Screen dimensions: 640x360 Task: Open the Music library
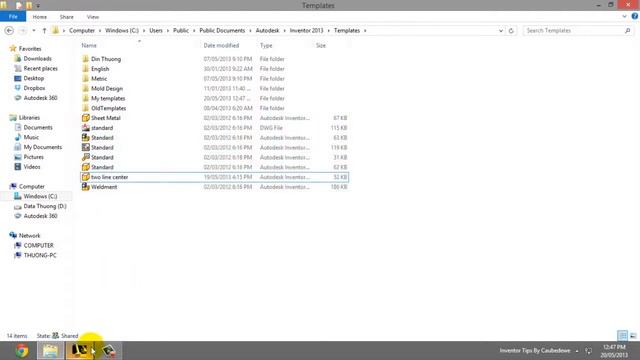pos(31,137)
